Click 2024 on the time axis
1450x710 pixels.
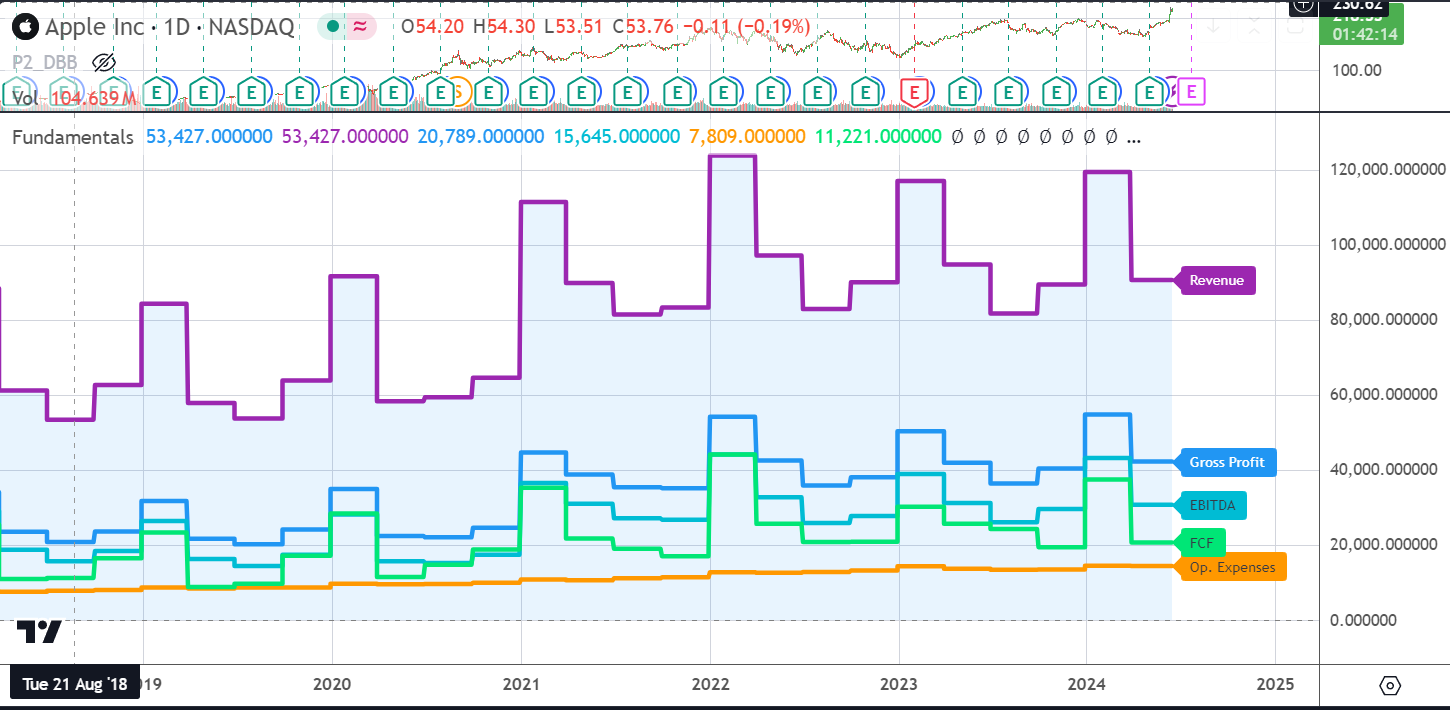(x=1086, y=685)
